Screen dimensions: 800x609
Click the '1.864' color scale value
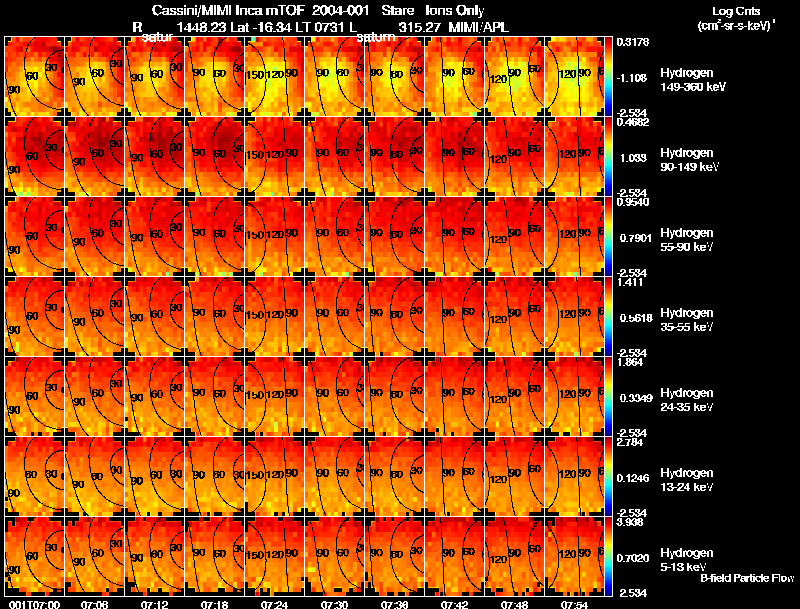[631, 362]
